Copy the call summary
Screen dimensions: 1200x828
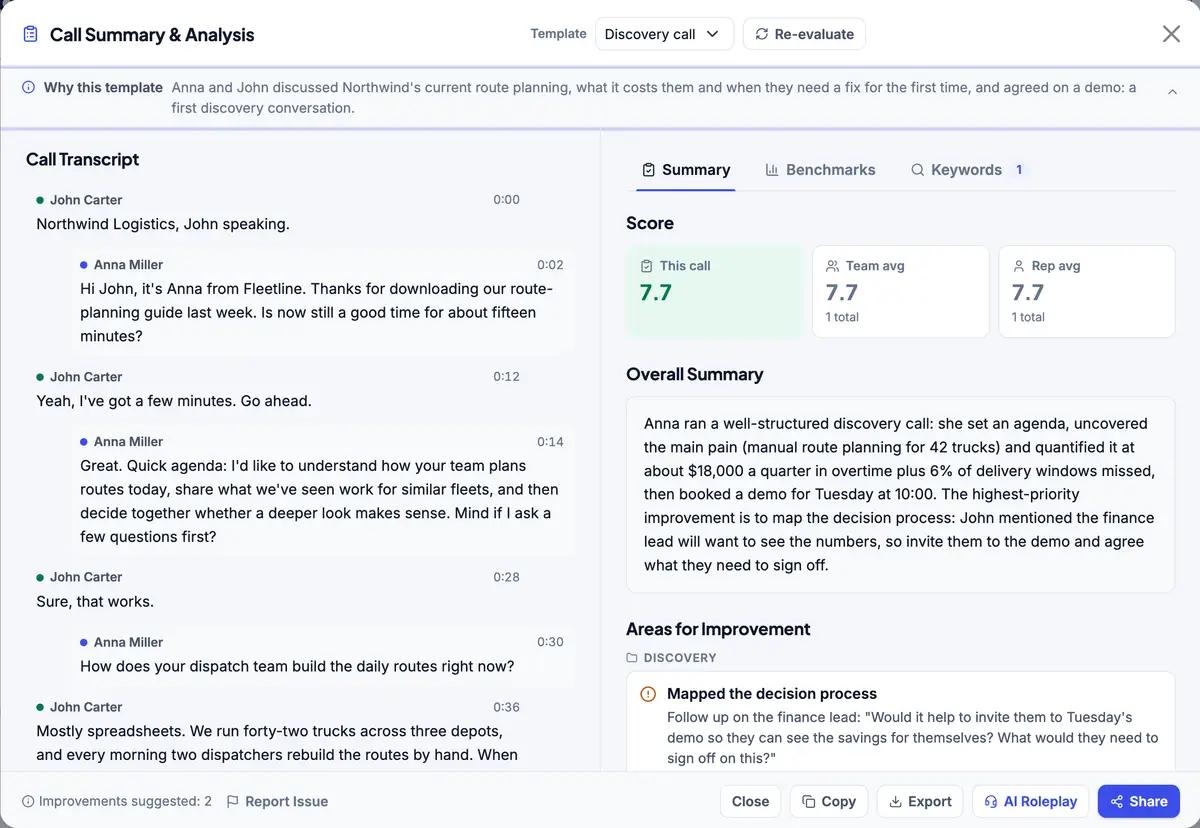[x=828, y=801]
